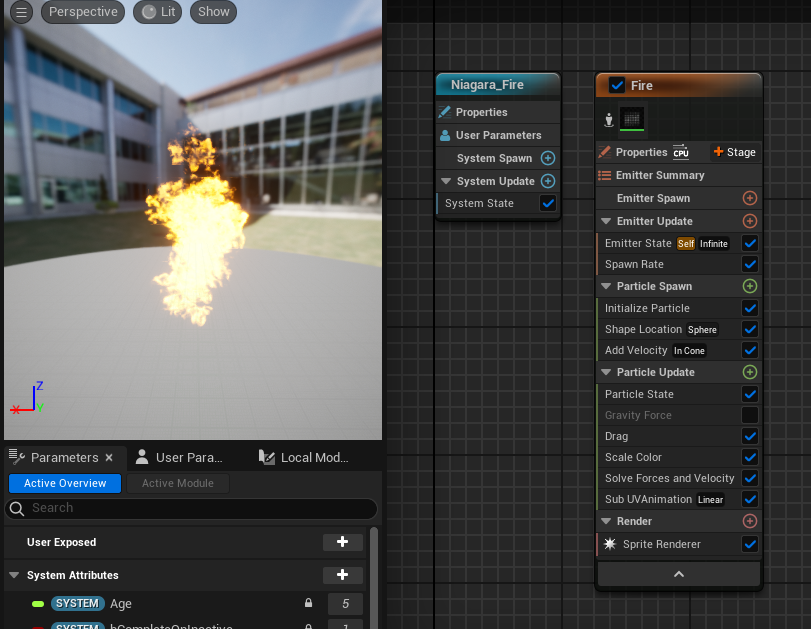Enable the Gravity Force module checkbox

coord(749,415)
